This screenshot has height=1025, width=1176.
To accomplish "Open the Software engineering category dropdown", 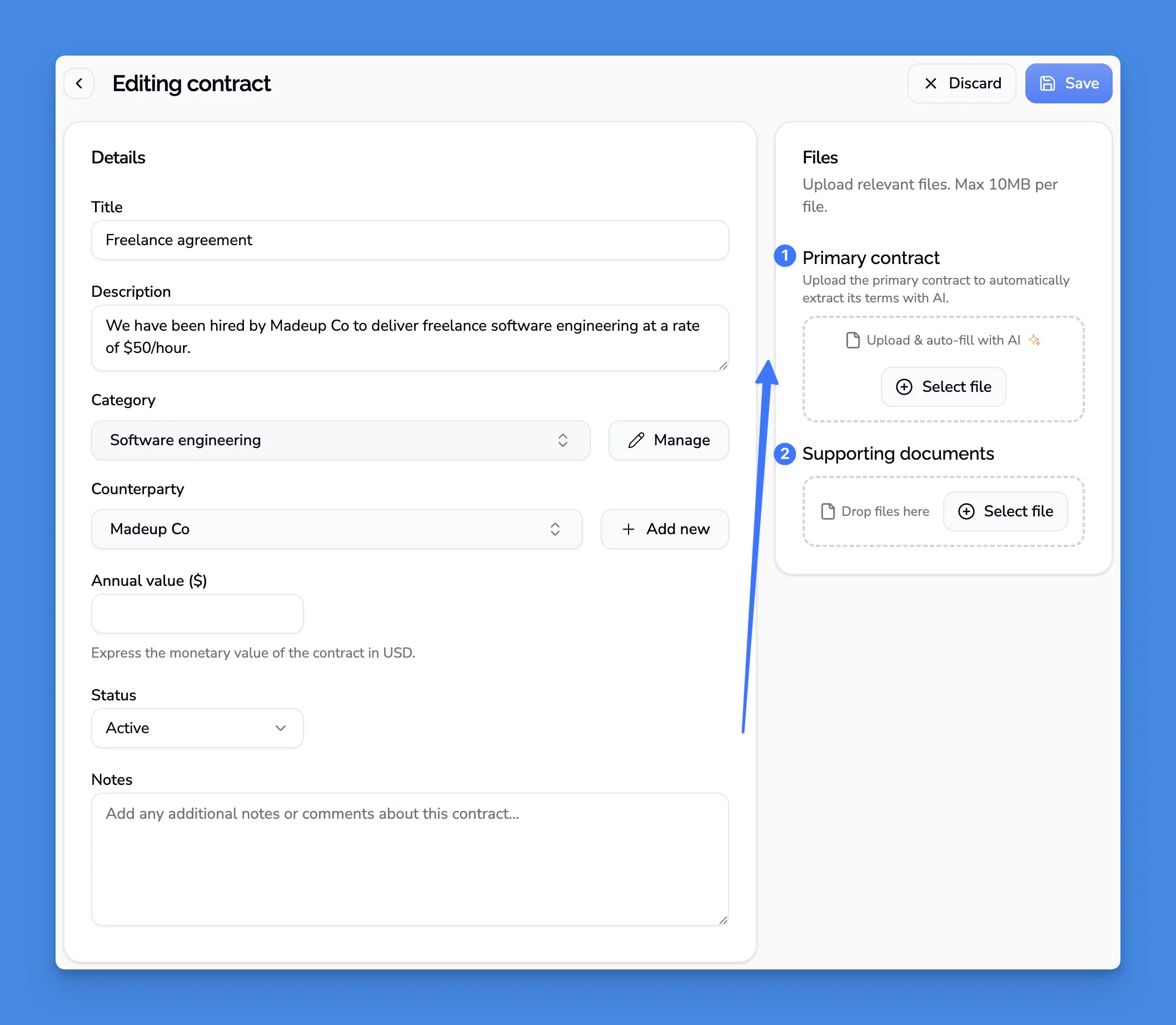I will (340, 440).
